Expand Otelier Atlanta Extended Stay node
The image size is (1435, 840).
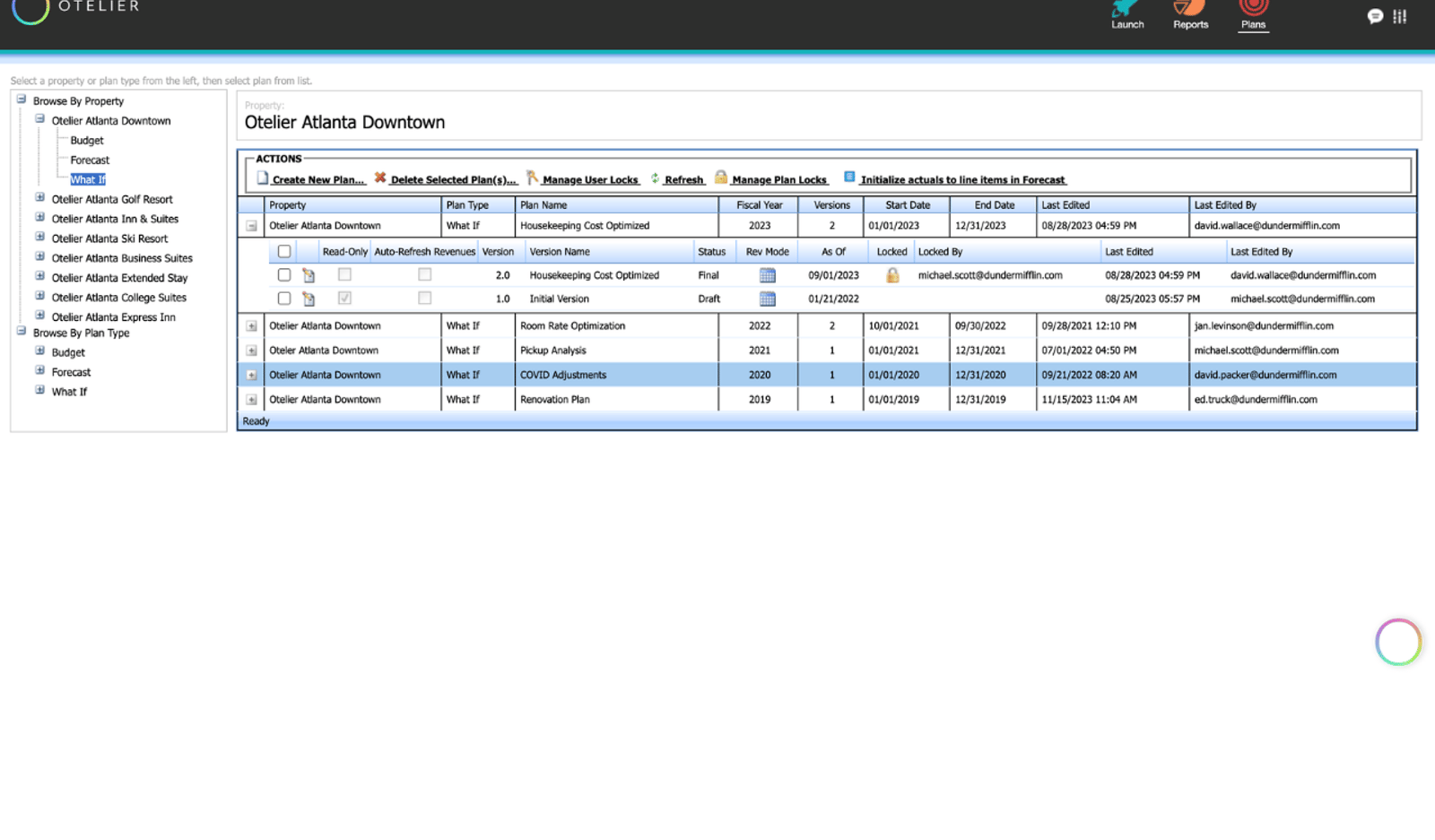coord(39,276)
